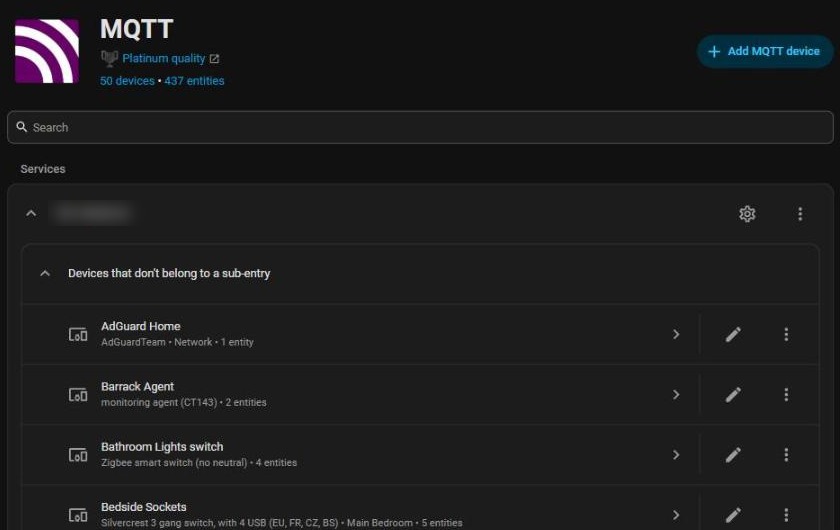Open the 50 devices link
Viewport: 840px width, 530px height.
pos(127,81)
